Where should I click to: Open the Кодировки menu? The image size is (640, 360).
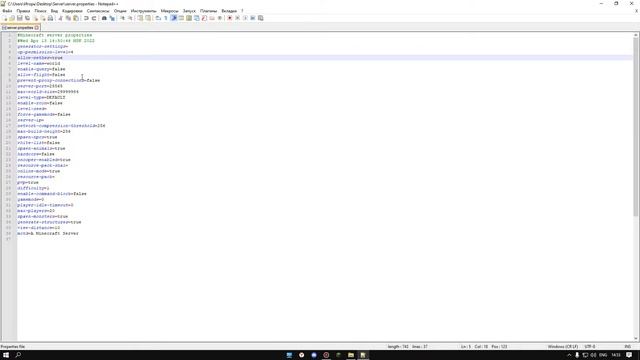point(72,11)
